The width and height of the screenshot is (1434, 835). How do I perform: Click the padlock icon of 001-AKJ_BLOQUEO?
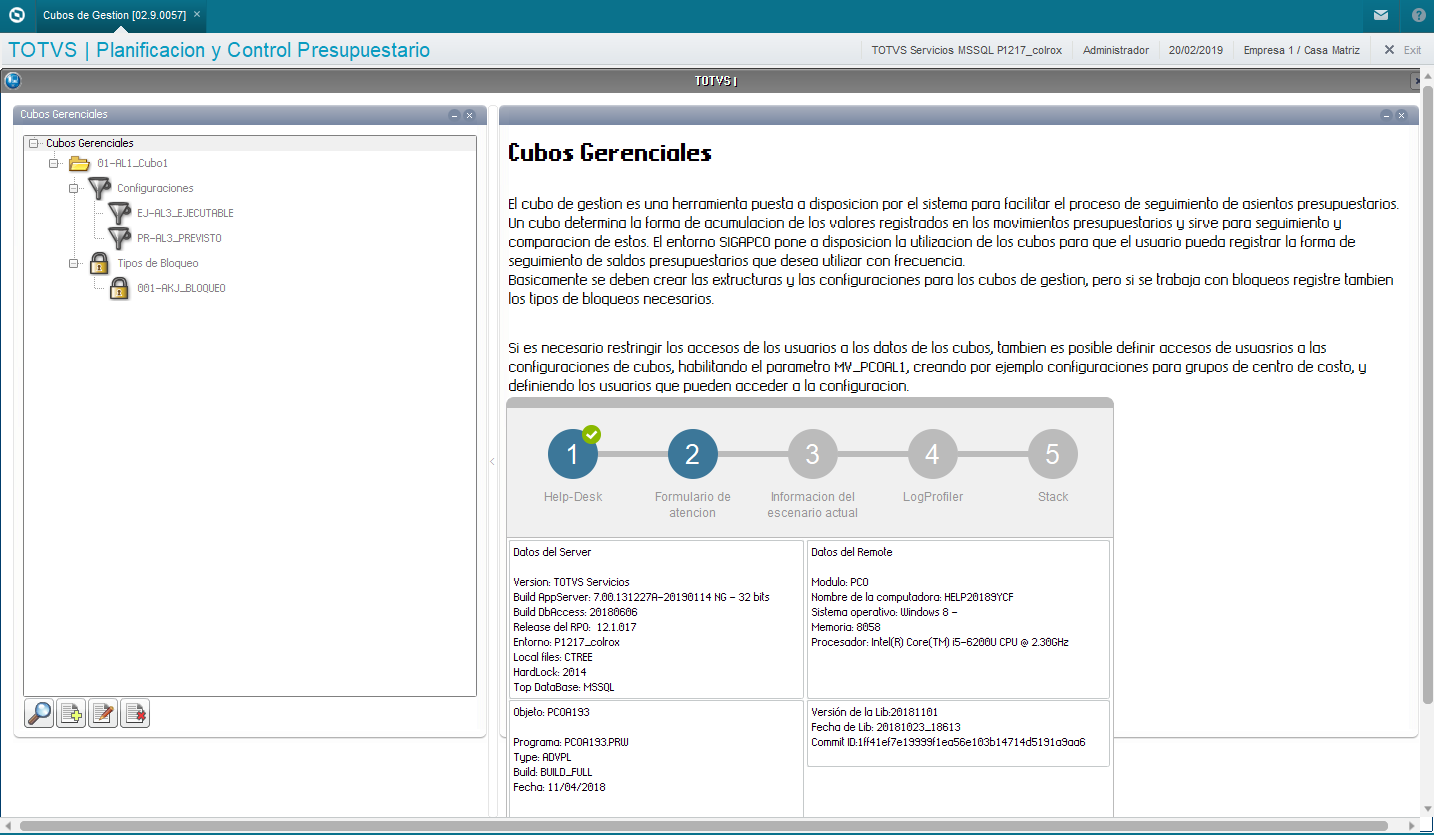click(119, 288)
